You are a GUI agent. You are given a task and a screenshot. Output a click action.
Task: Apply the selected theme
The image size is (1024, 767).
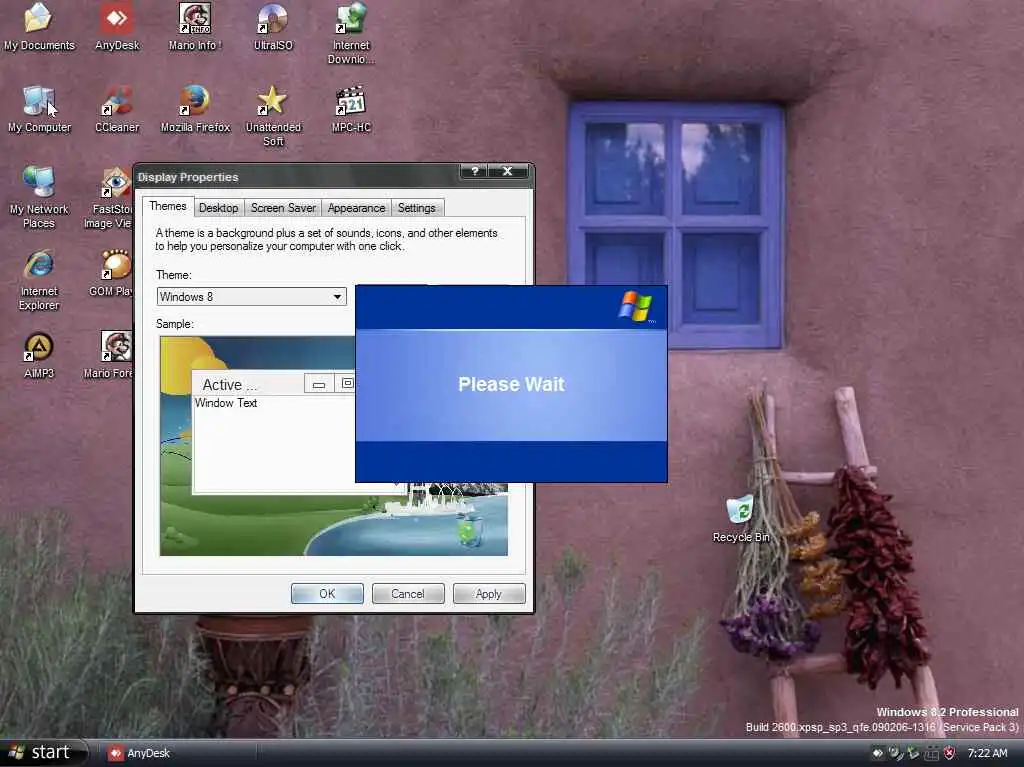[x=488, y=593]
